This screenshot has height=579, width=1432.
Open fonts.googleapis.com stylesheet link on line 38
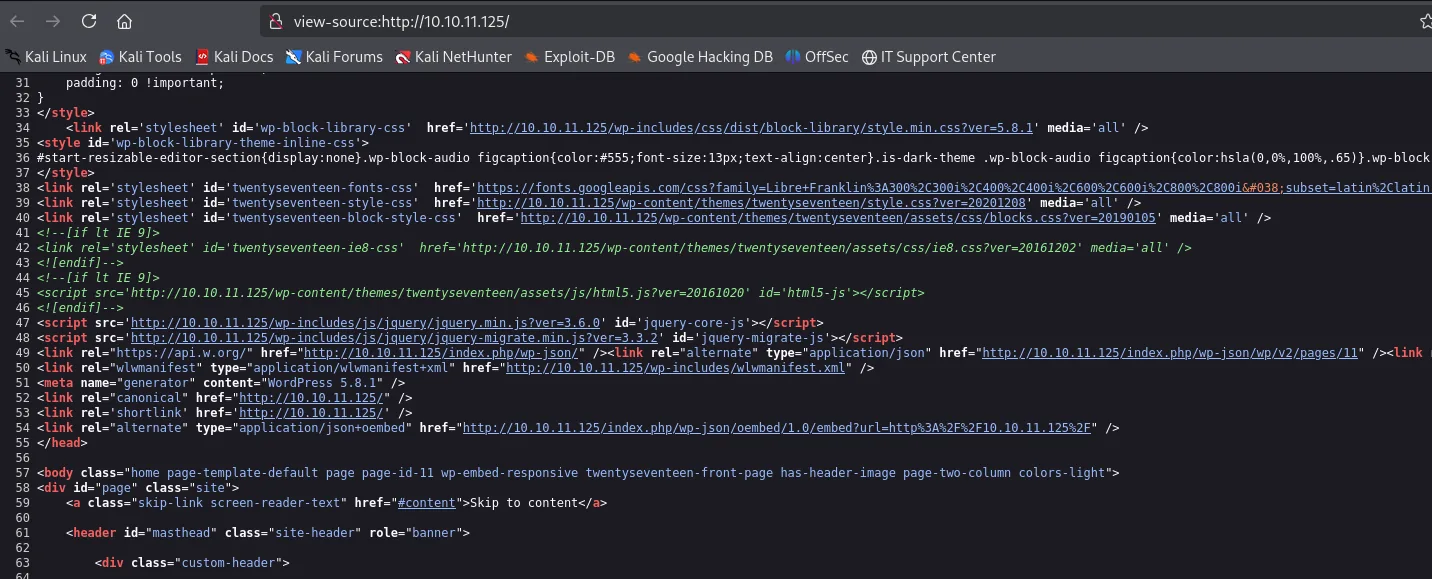953,187
